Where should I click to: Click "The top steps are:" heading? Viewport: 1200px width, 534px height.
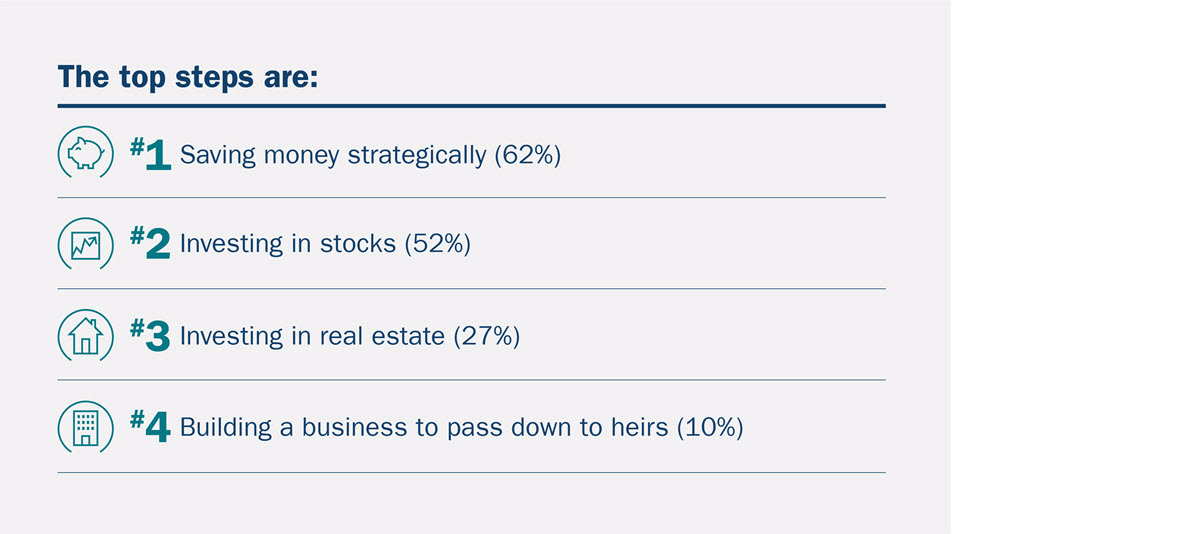[187, 76]
